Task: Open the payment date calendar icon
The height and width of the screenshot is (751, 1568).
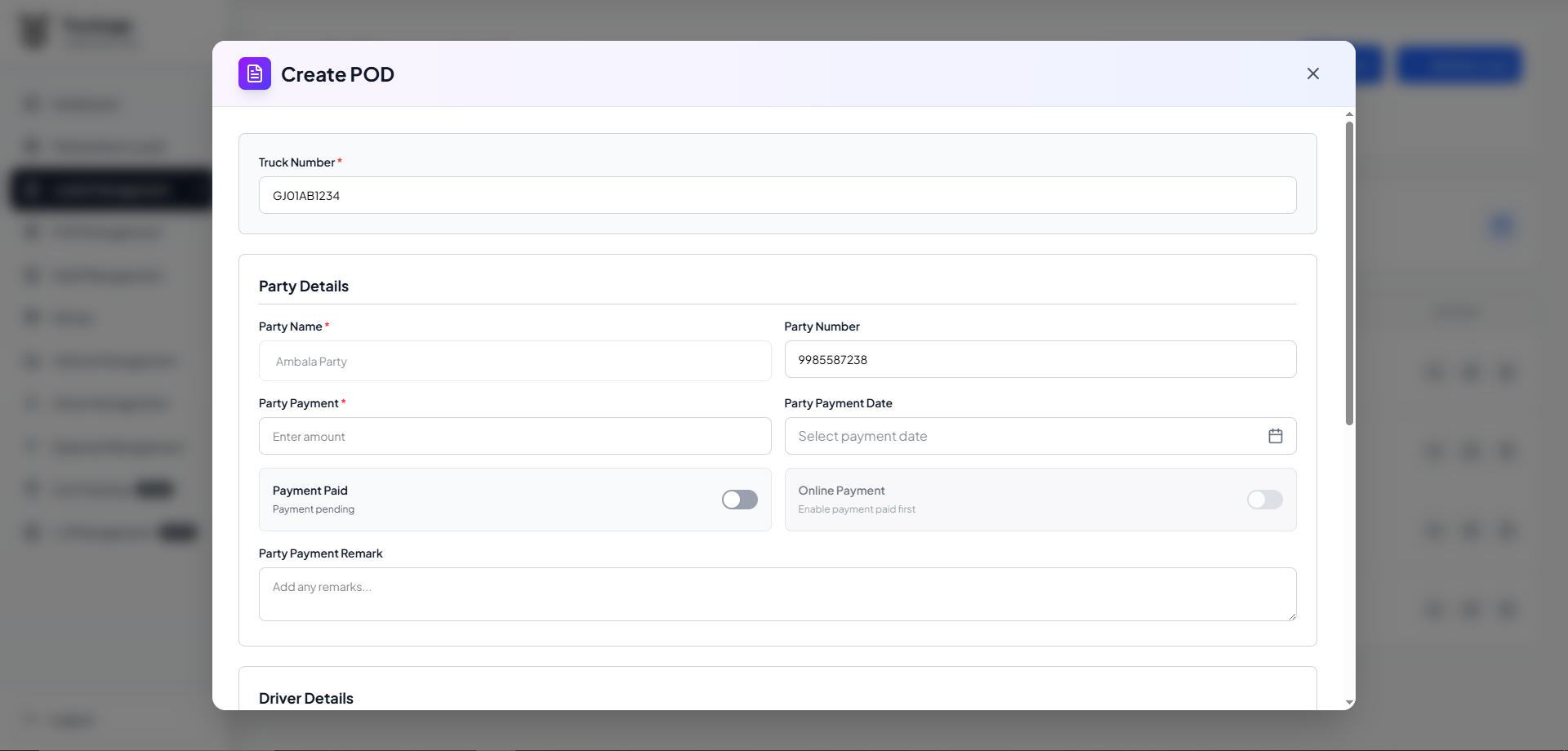Action: coord(1275,436)
